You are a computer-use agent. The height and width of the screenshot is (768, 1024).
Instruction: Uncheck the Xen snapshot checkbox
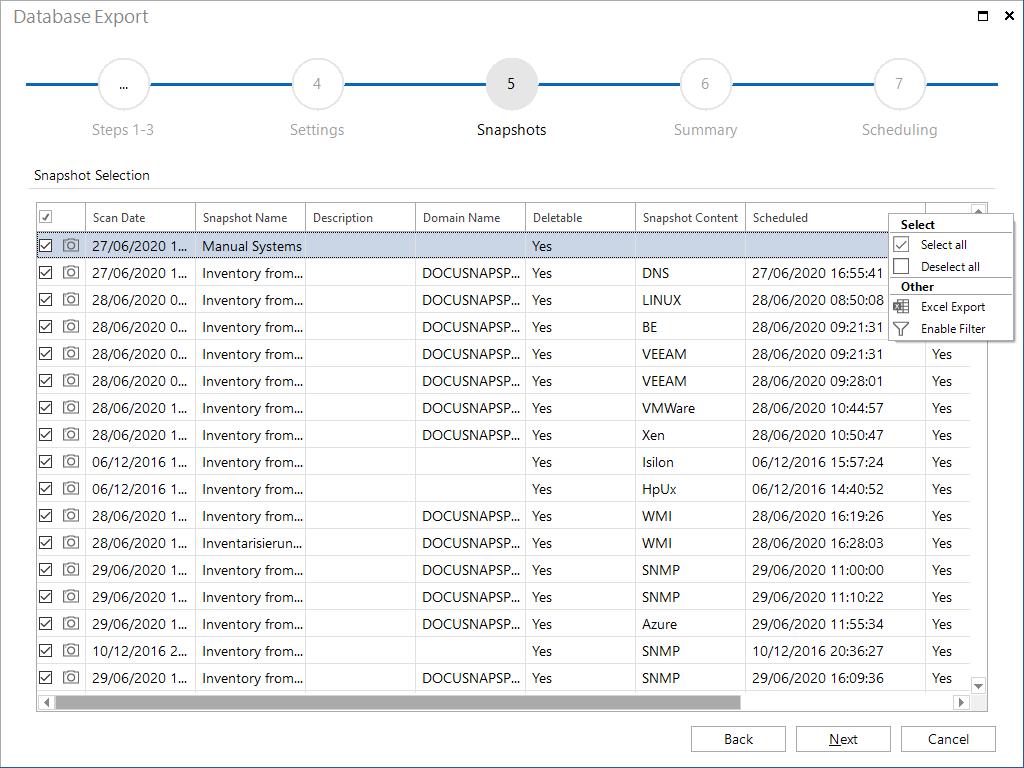pyautogui.click(x=46, y=434)
